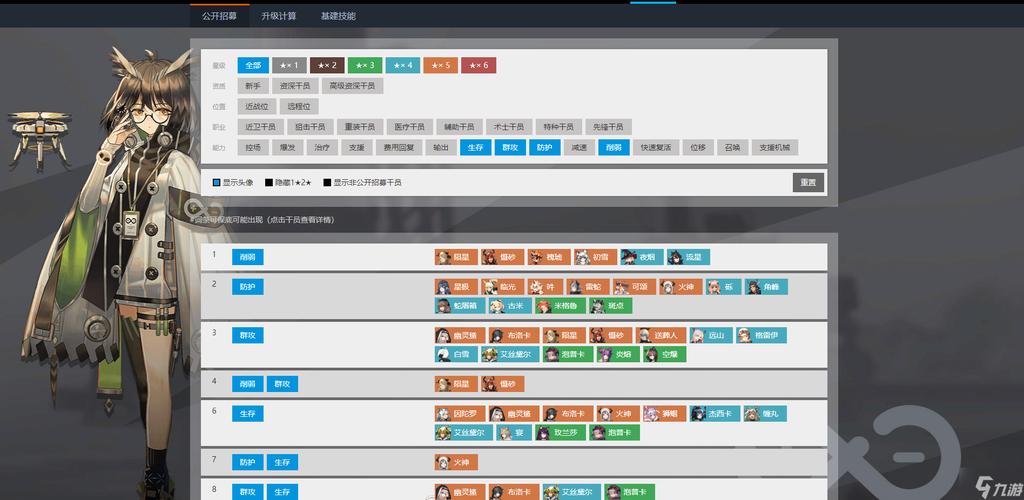
Task: Open operator 炎熔 details
Action: [x=618, y=354]
